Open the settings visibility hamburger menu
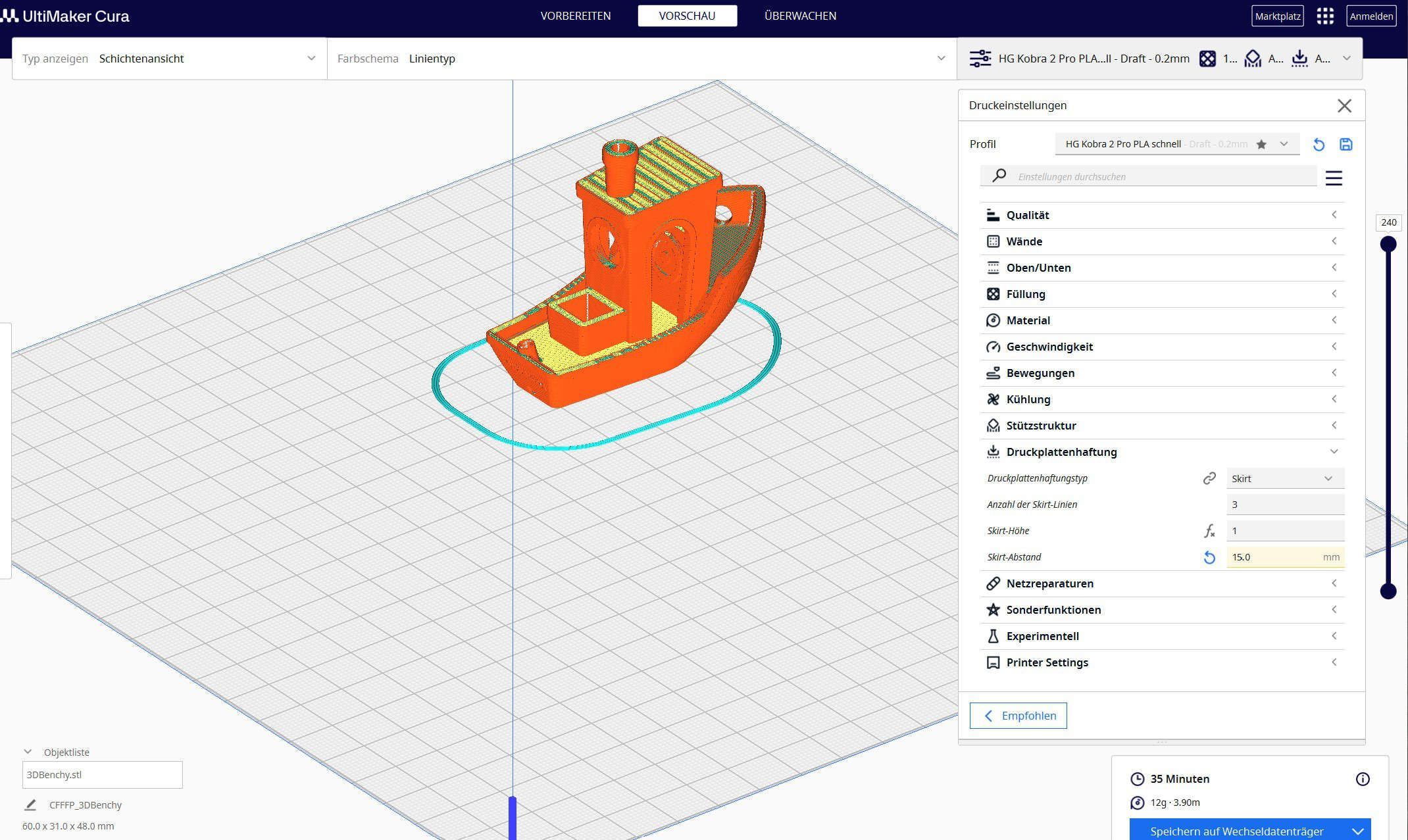The height and width of the screenshot is (840, 1408). click(1334, 178)
